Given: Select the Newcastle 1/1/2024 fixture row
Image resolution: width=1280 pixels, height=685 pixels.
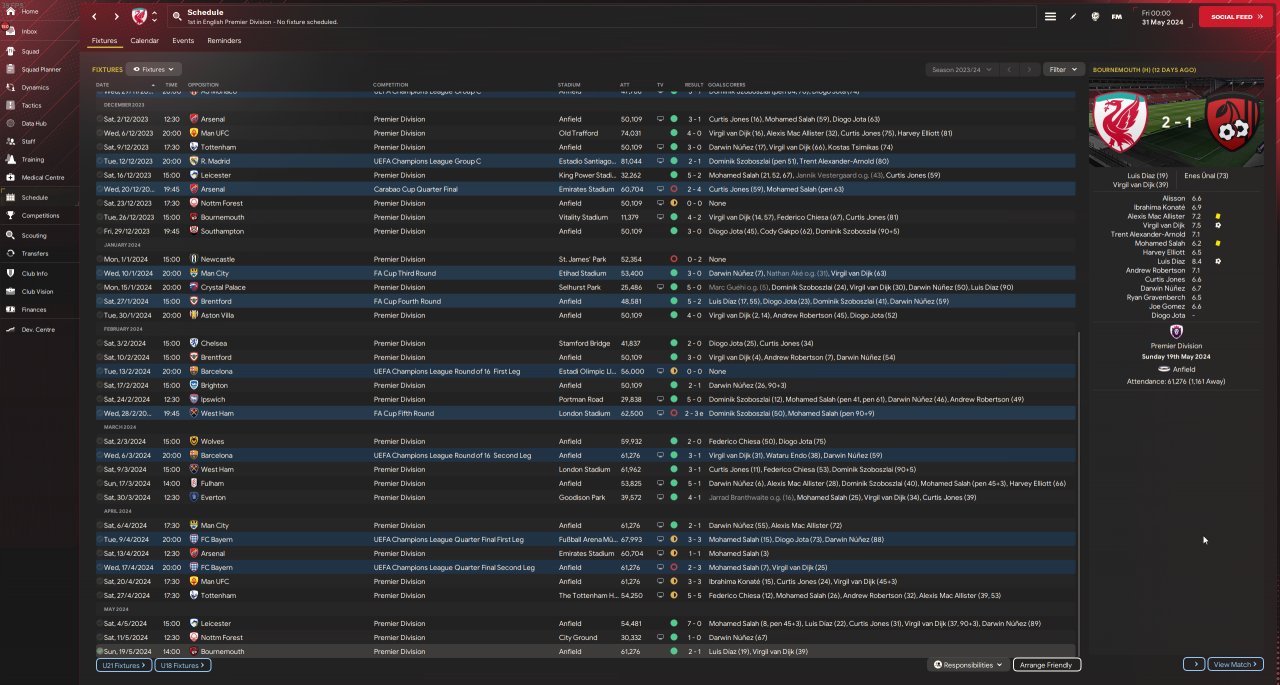Looking at the screenshot, I should pos(587,259).
